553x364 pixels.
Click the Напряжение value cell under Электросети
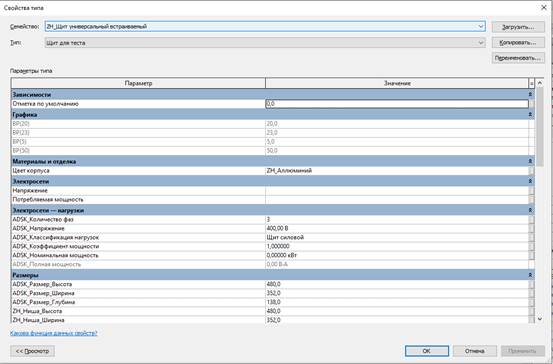tap(397, 190)
